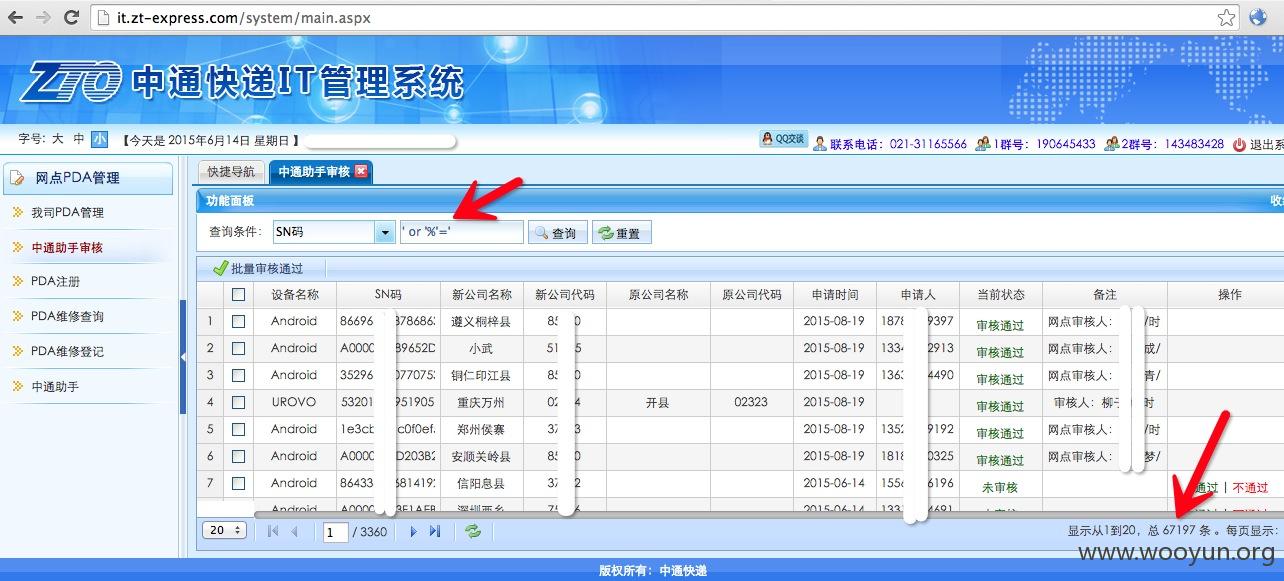
Task: Set font size to 小
Action: tap(99, 139)
